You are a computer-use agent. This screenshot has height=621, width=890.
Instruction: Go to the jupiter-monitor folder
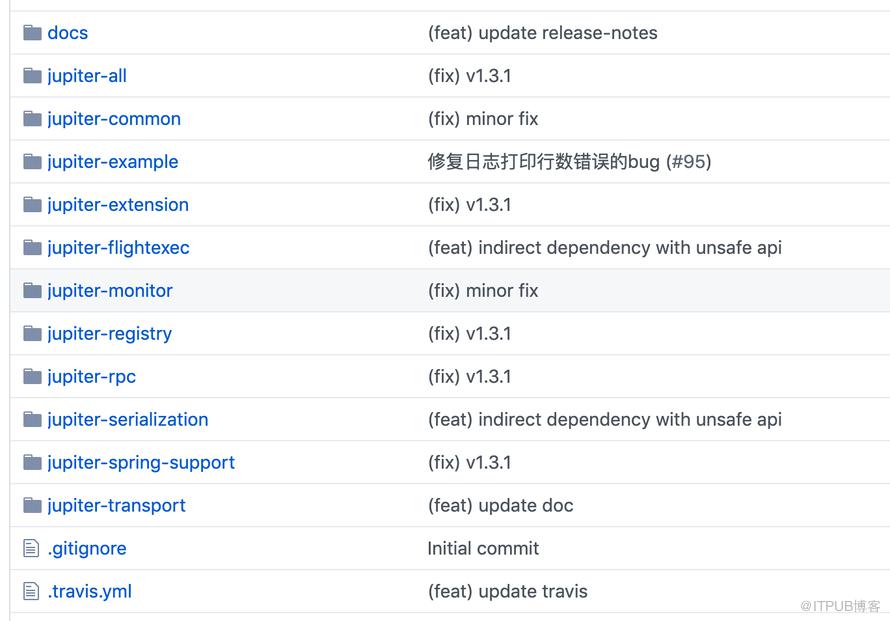[x=110, y=291]
